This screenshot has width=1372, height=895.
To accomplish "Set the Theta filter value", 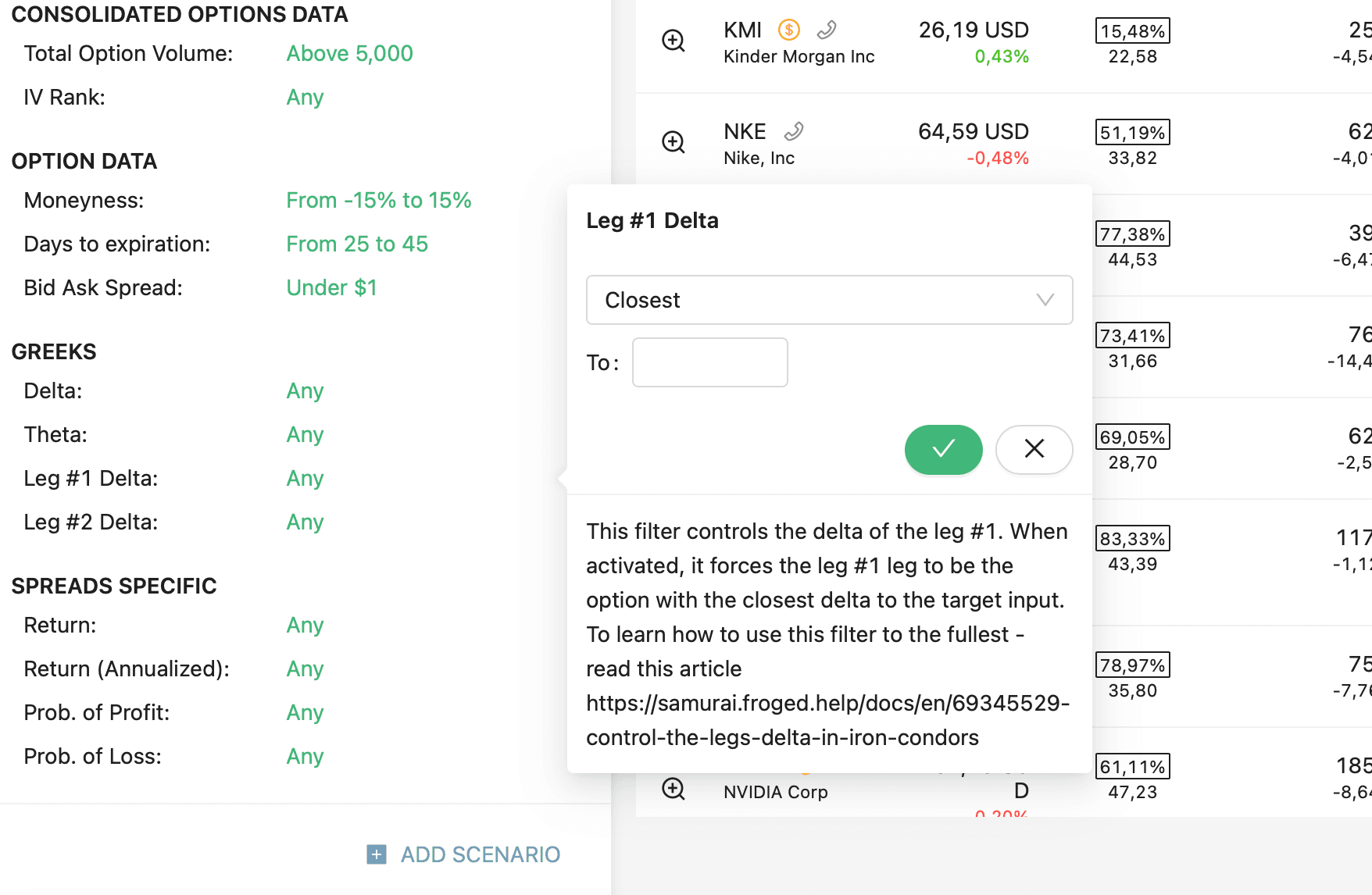I will coord(305,434).
